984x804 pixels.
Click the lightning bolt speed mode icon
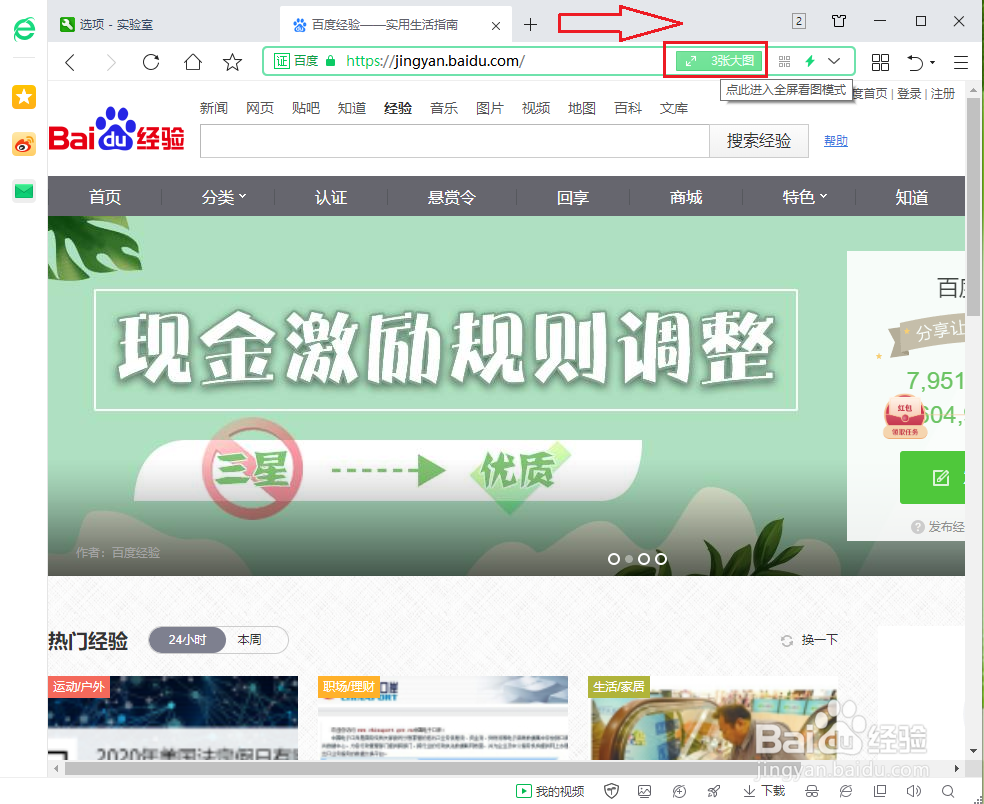click(810, 61)
